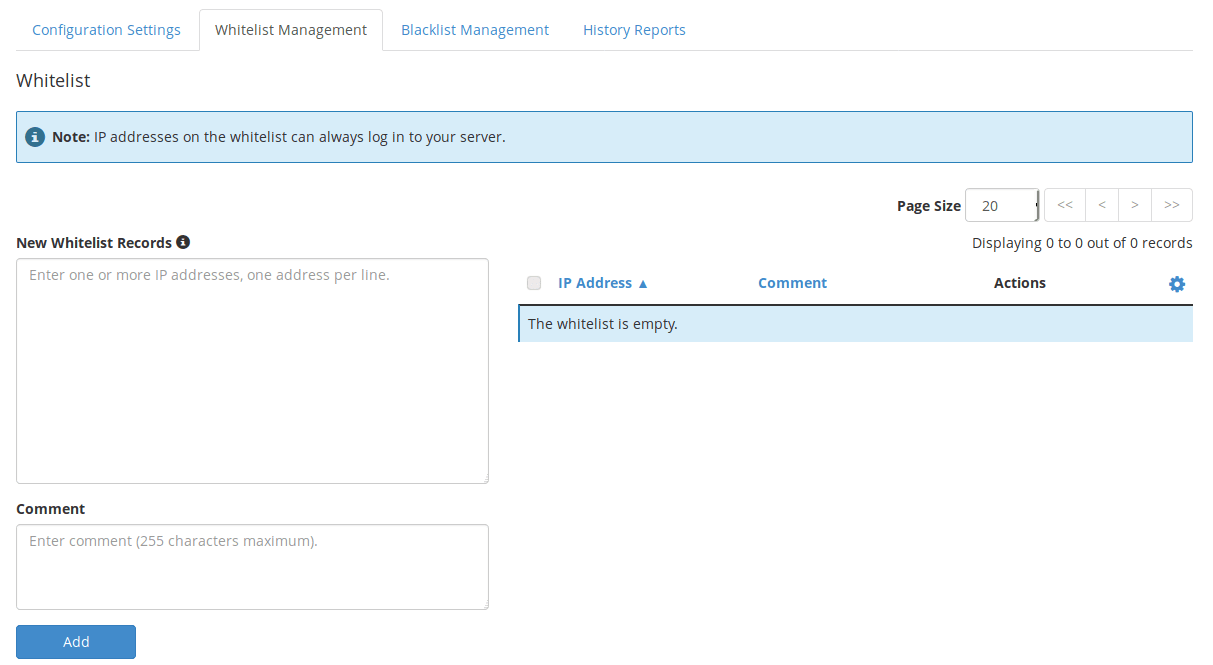Open table settings gear icon
The width and height of the screenshot is (1213, 665).
(x=1177, y=284)
